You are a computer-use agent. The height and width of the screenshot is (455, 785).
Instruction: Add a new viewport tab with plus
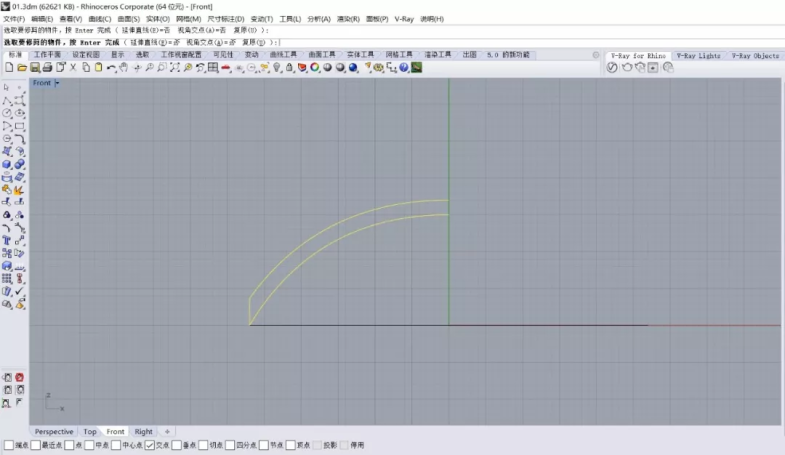167,432
